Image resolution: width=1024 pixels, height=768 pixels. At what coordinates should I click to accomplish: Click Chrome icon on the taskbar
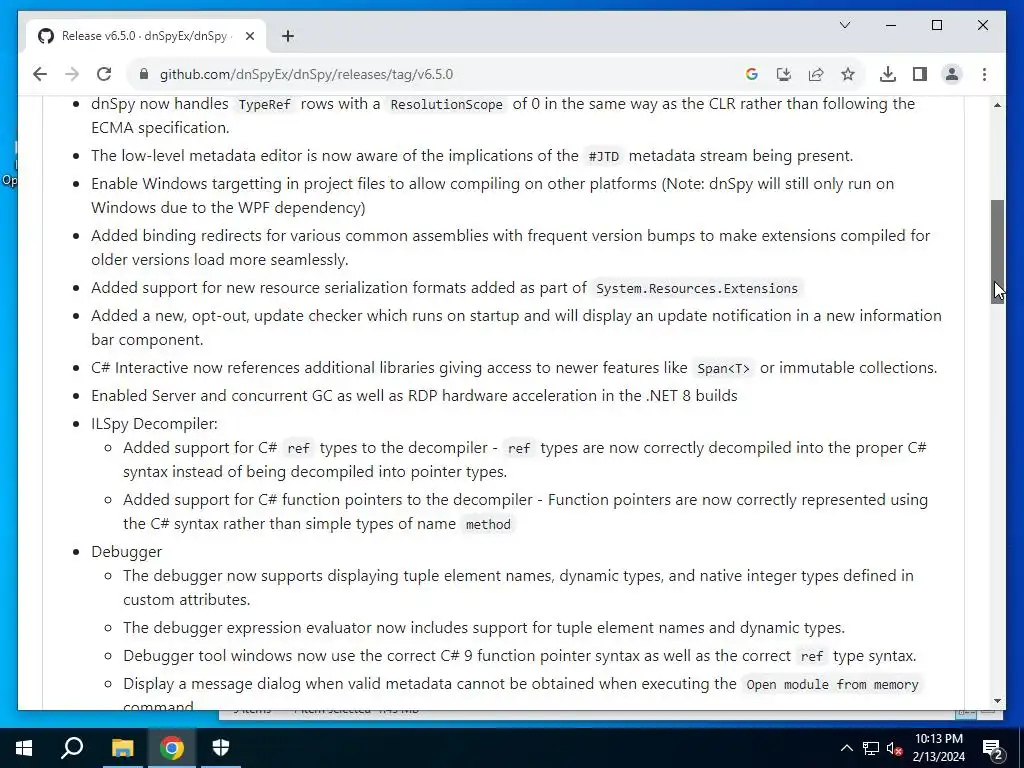coord(172,748)
